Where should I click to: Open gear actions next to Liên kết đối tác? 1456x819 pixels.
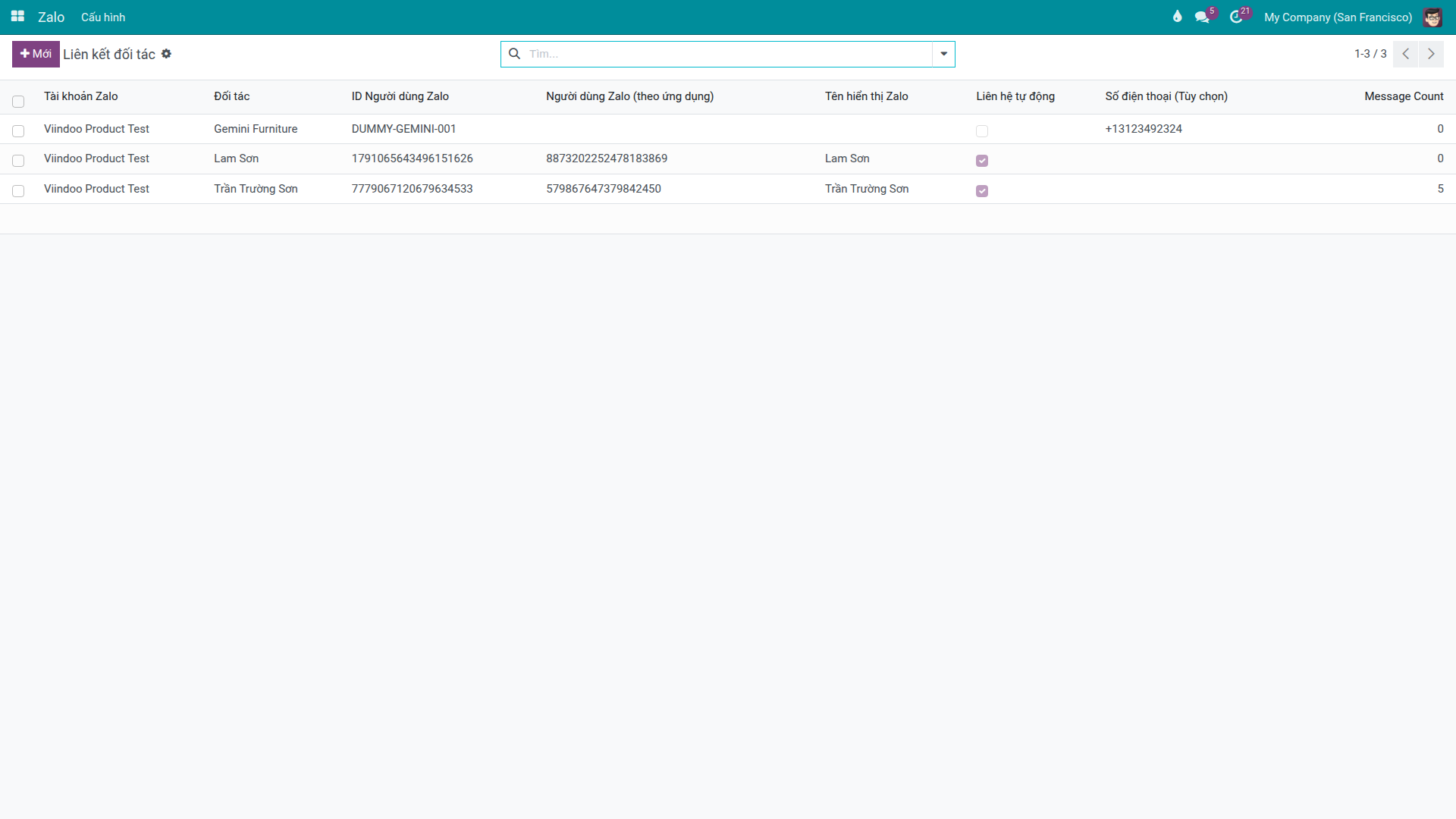pyautogui.click(x=166, y=54)
